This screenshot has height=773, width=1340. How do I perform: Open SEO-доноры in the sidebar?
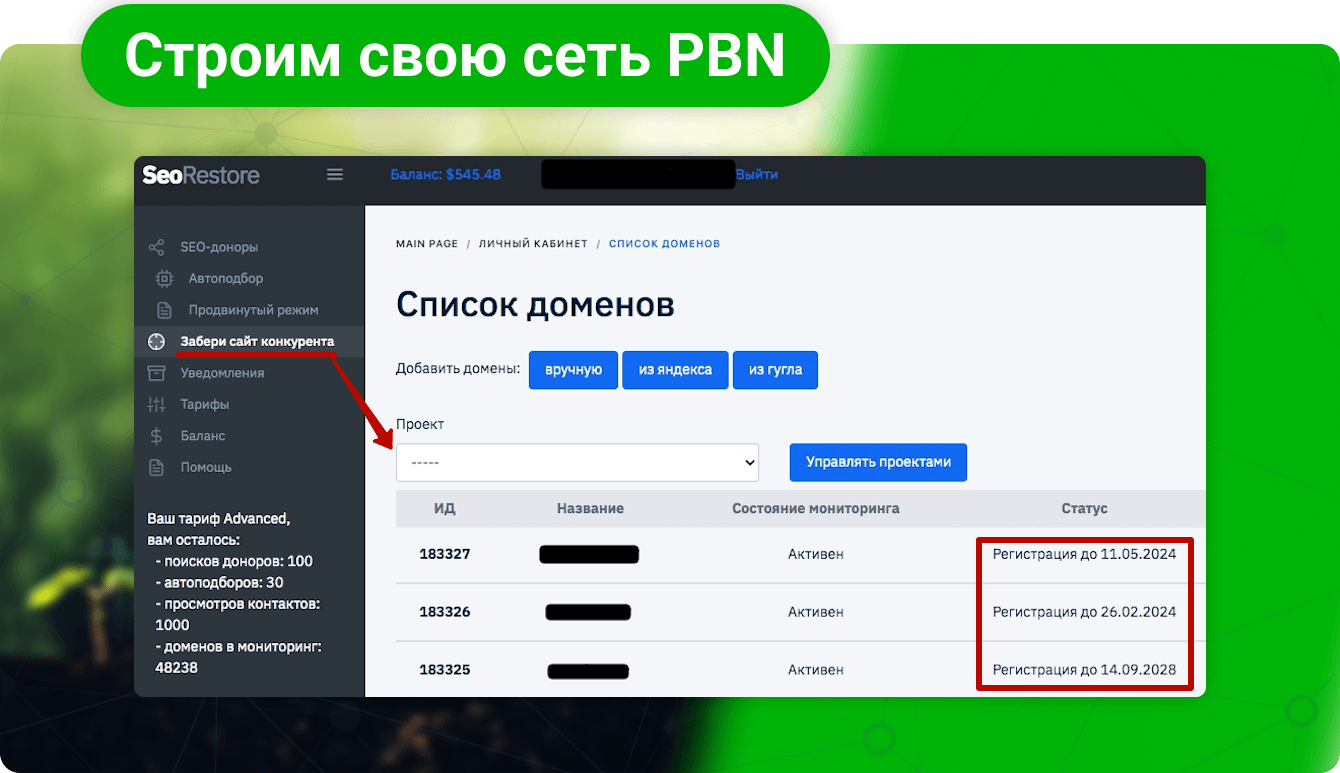pyautogui.click(x=219, y=247)
